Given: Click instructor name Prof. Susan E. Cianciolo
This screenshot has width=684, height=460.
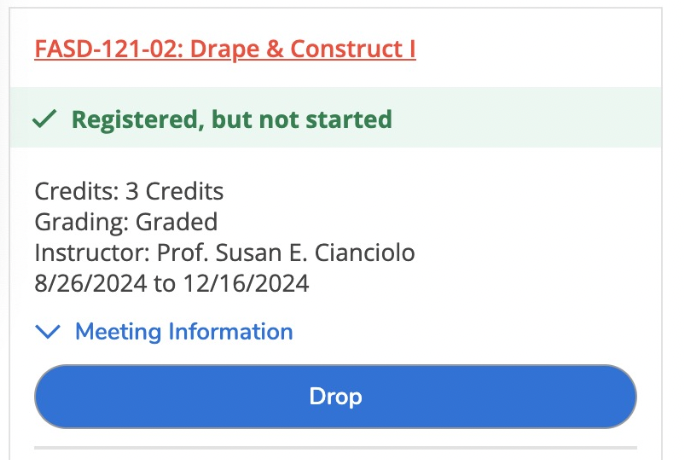Looking at the screenshot, I should click(286, 252).
